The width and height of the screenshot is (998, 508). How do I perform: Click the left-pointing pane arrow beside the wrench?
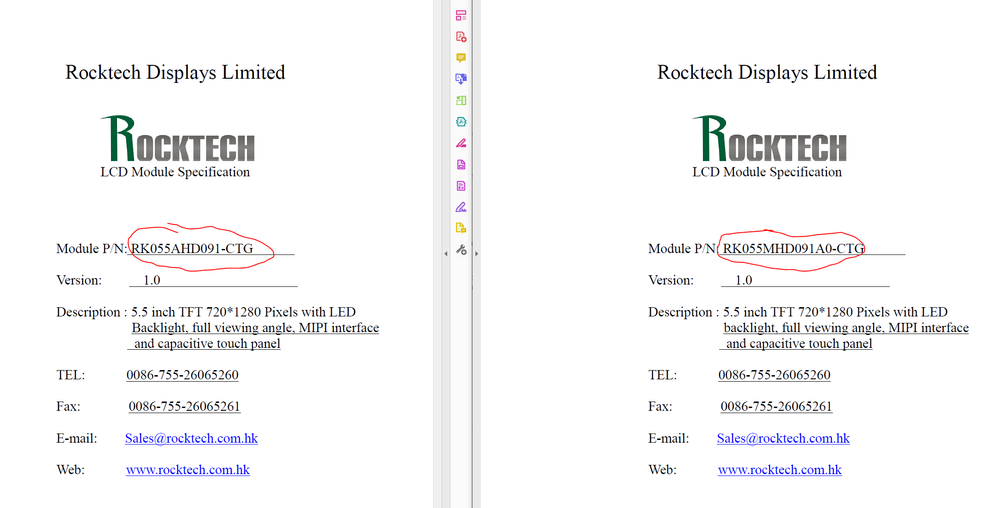point(446,253)
